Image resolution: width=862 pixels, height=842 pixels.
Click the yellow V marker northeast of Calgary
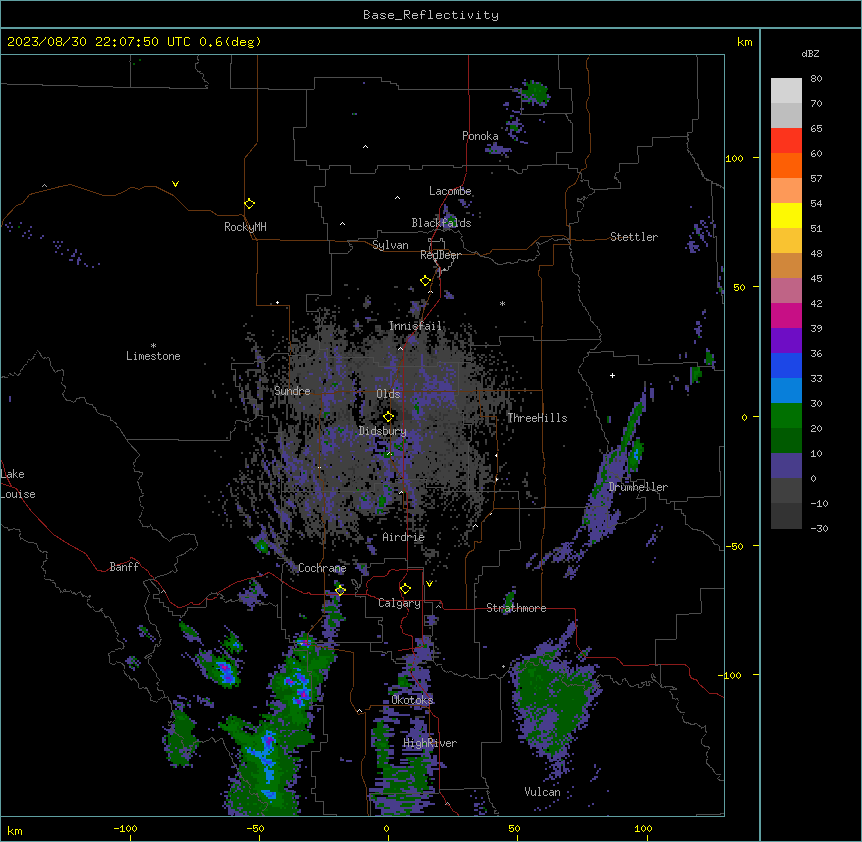(x=429, y=584)
